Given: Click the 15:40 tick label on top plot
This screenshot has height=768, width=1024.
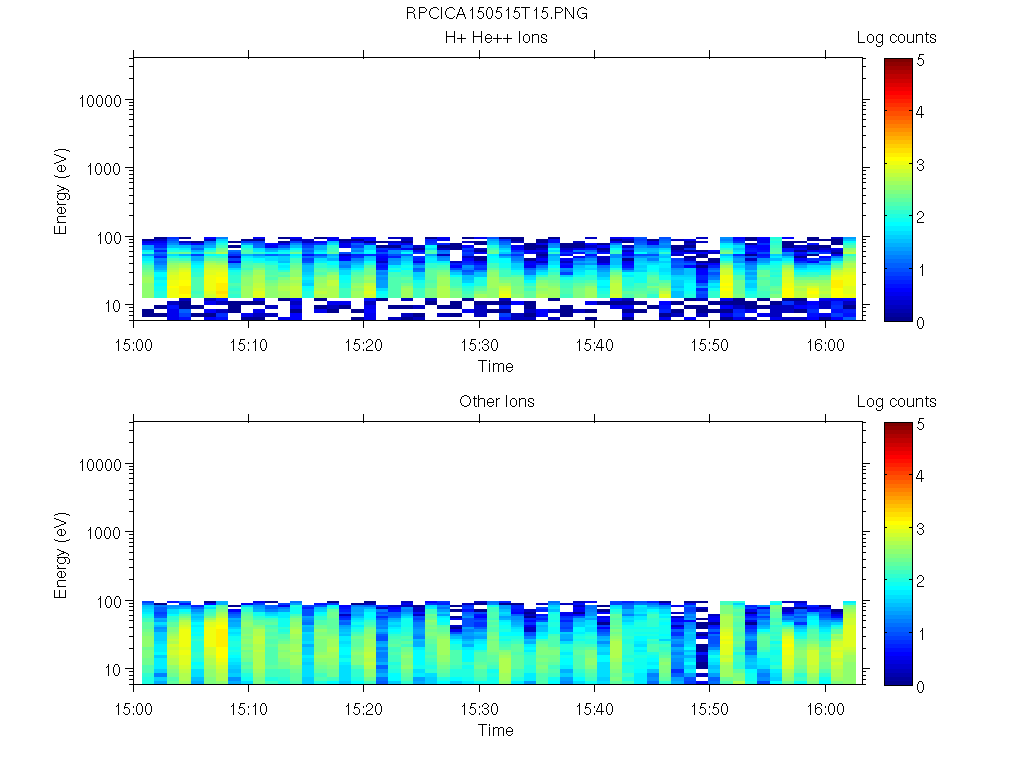Looking at the screenshot, I should click(594, 345).
